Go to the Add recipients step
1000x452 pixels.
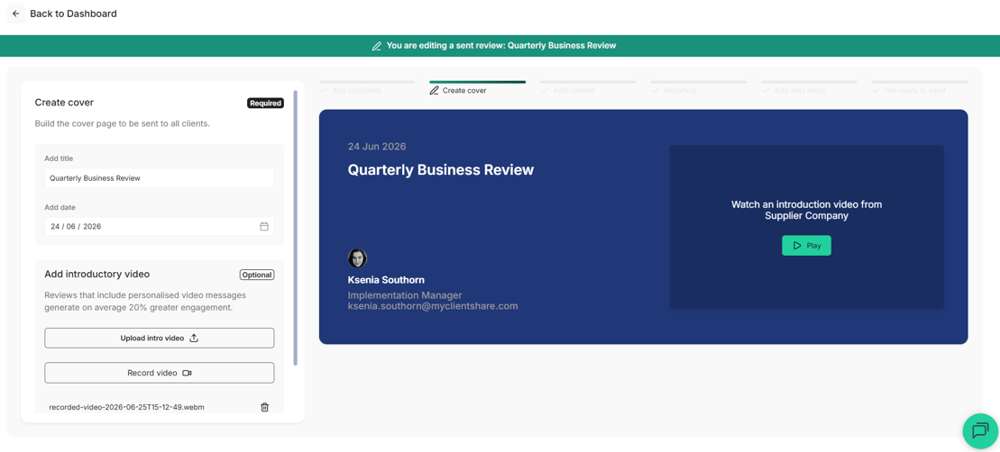[357, 91]
